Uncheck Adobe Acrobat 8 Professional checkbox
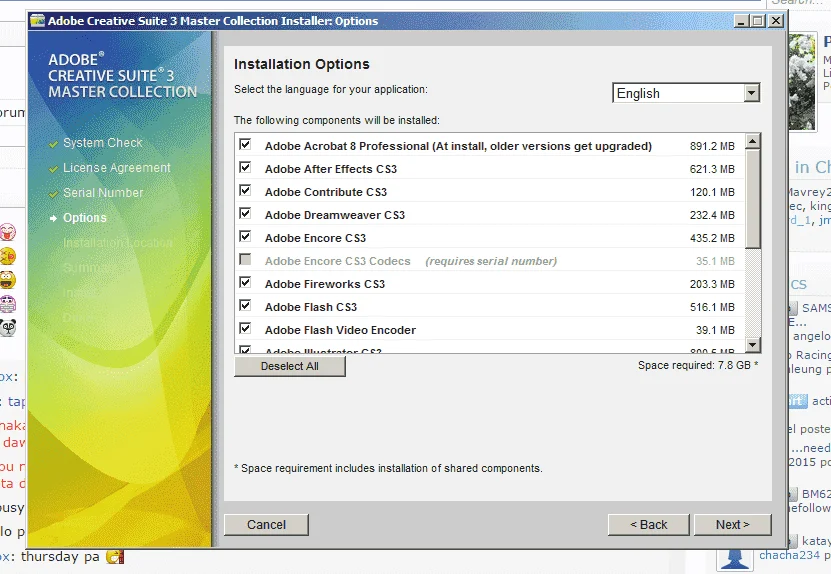 [x=245, y=144]
